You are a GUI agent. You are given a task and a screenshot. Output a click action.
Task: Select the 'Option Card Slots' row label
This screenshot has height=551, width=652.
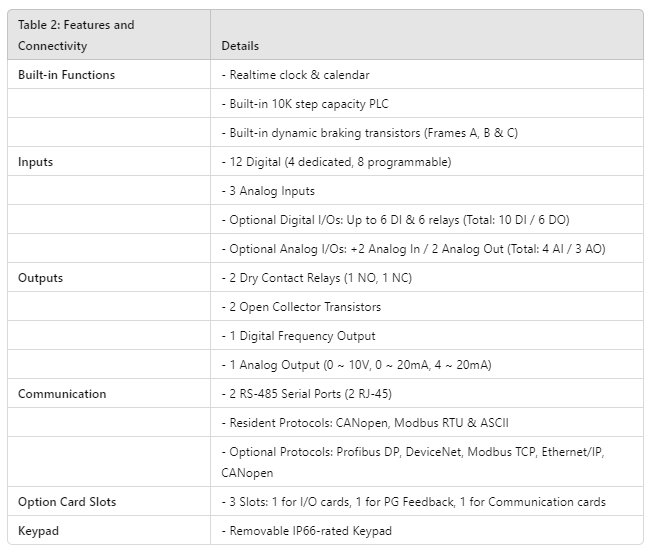coord(65,502)
